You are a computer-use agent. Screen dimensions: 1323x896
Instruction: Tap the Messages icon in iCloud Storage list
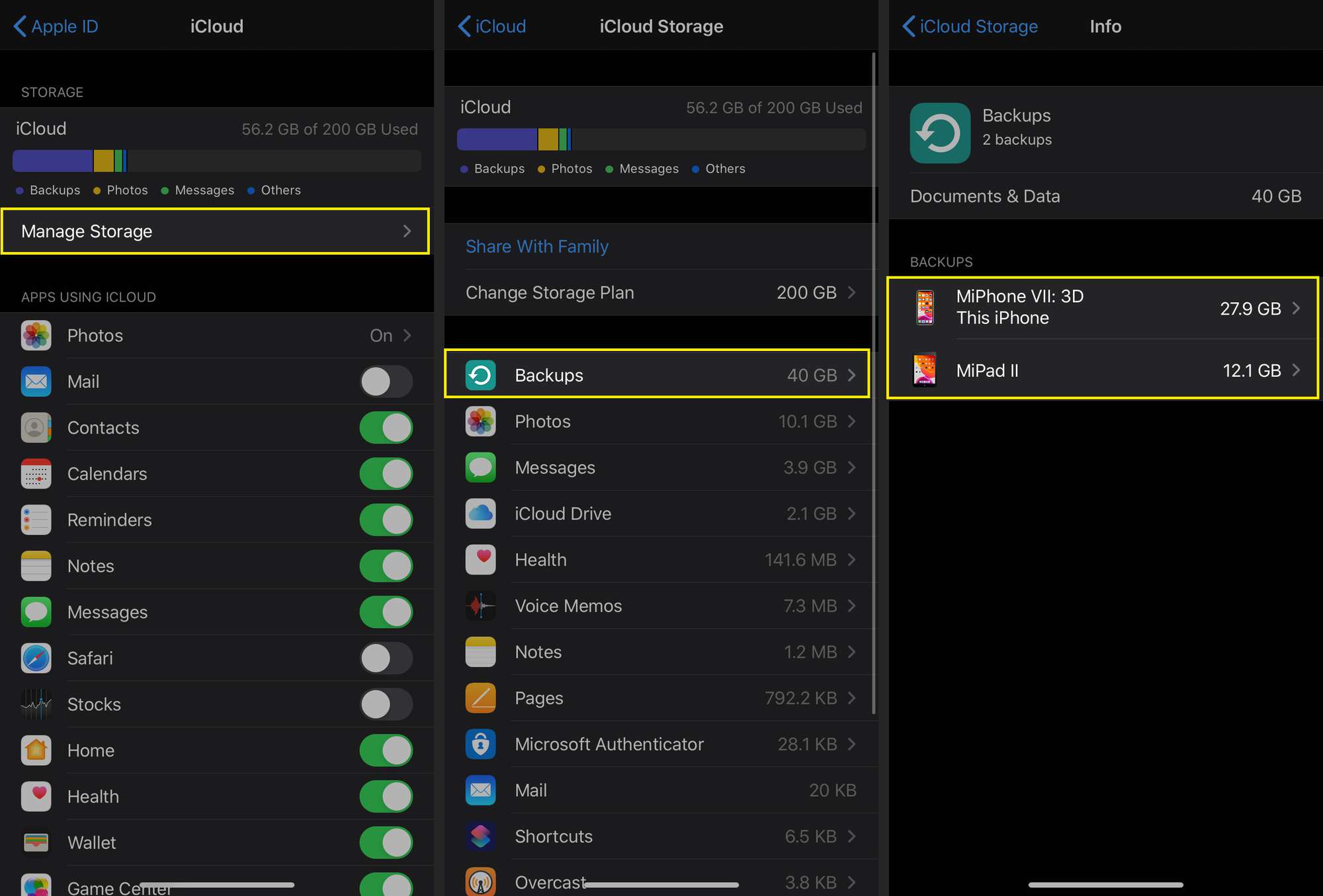480,468
